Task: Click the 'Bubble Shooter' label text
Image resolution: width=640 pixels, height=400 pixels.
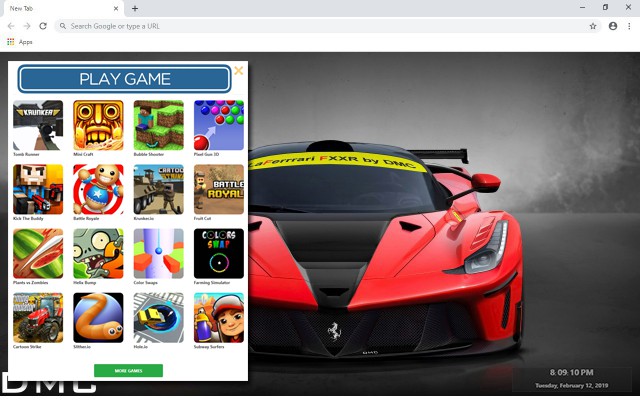Action: [149, 154]
